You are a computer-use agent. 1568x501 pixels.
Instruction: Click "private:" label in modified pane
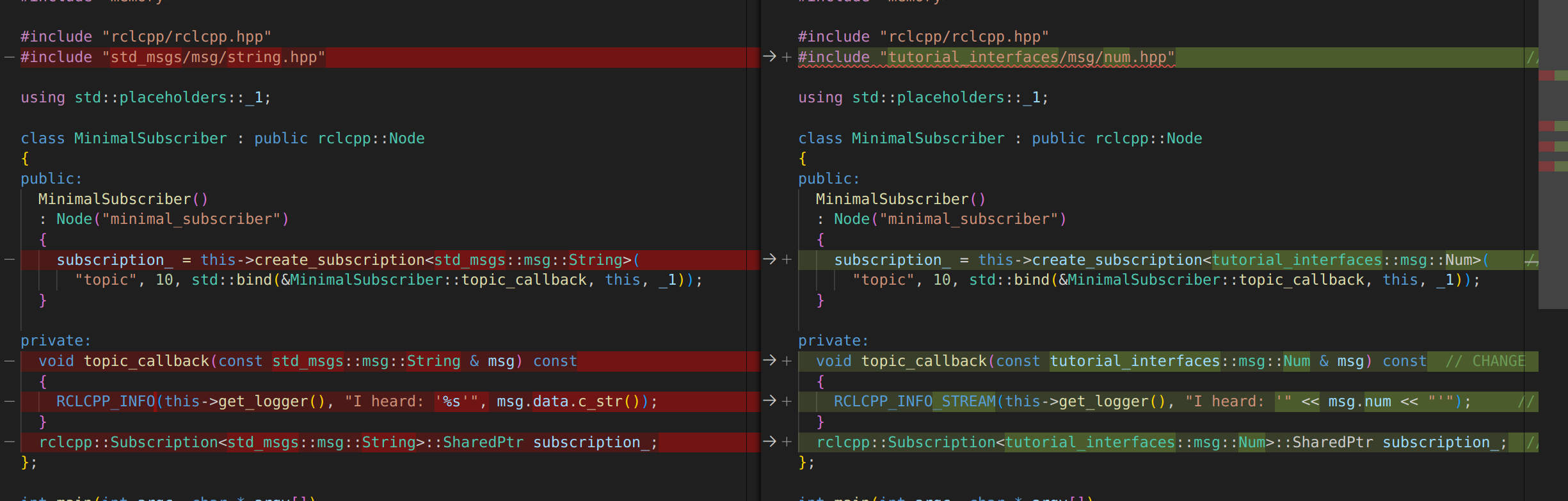(x=834, y=341)
